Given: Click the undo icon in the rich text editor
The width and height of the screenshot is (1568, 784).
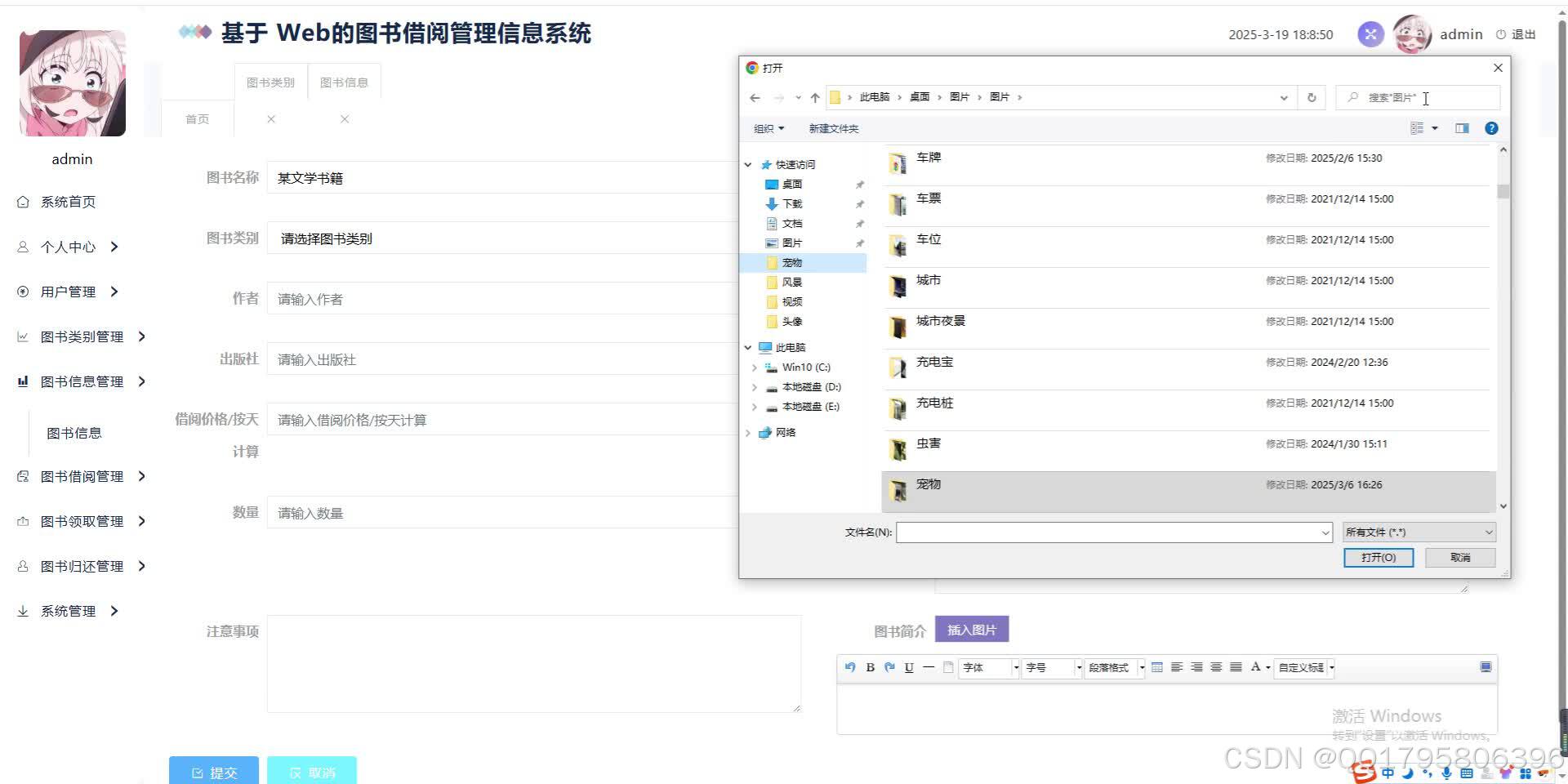Looking at the screenshot, I should pyautogui.click(x=850, y=667).
